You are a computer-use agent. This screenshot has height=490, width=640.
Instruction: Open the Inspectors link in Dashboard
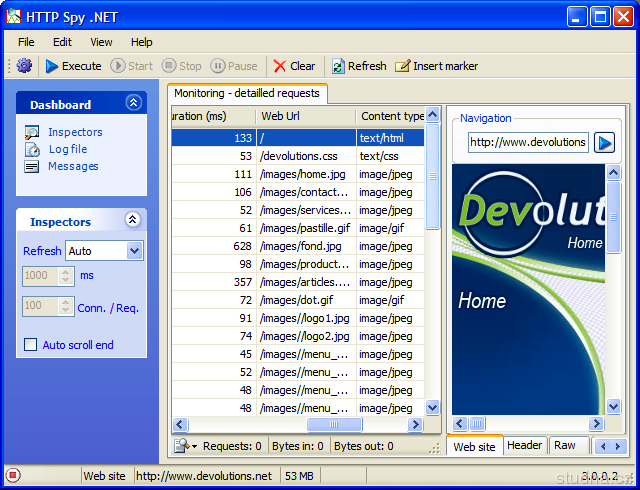pyautogui.click(x=75, y=132)
